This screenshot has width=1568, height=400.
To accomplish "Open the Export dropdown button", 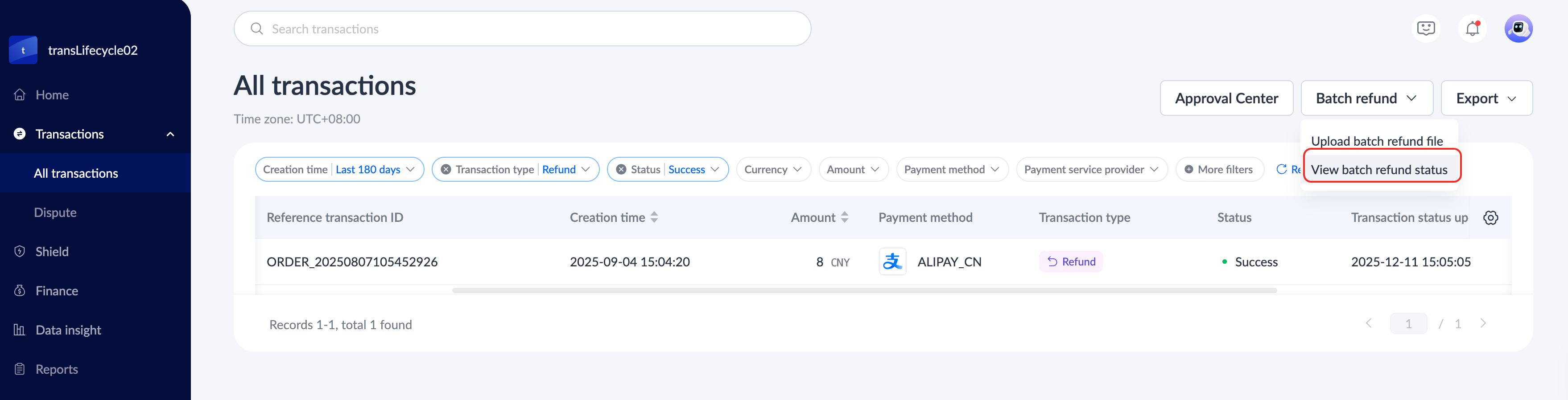I will click(1486, 98).
